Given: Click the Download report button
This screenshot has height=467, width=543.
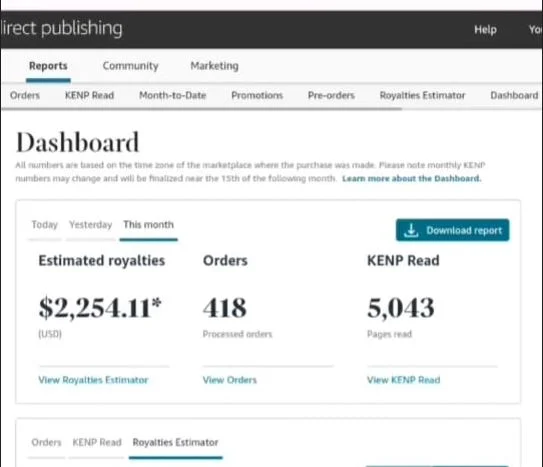Looking at the screenshot, I should [x=452, y=230].
